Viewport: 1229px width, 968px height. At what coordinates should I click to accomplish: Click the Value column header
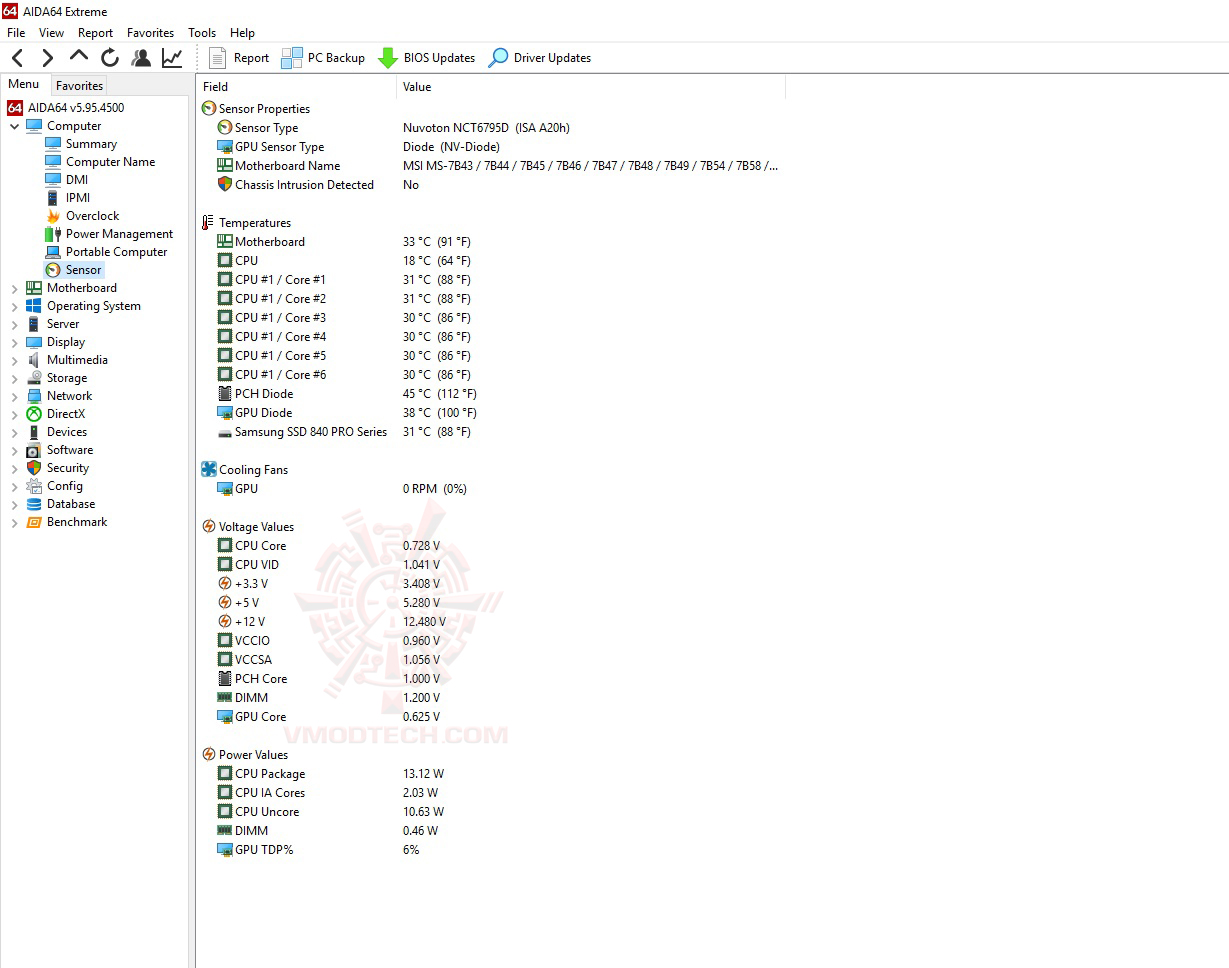point(591,87)
